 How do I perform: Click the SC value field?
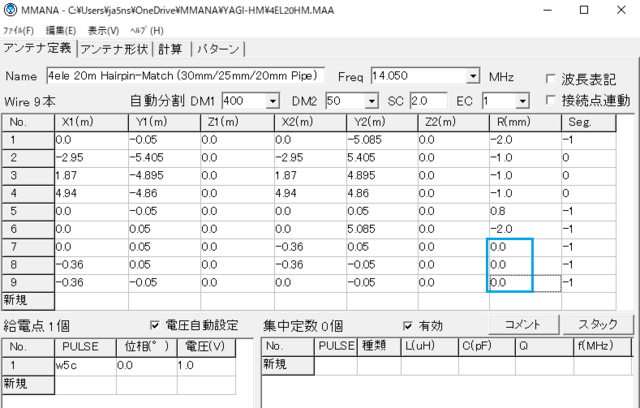429,101
